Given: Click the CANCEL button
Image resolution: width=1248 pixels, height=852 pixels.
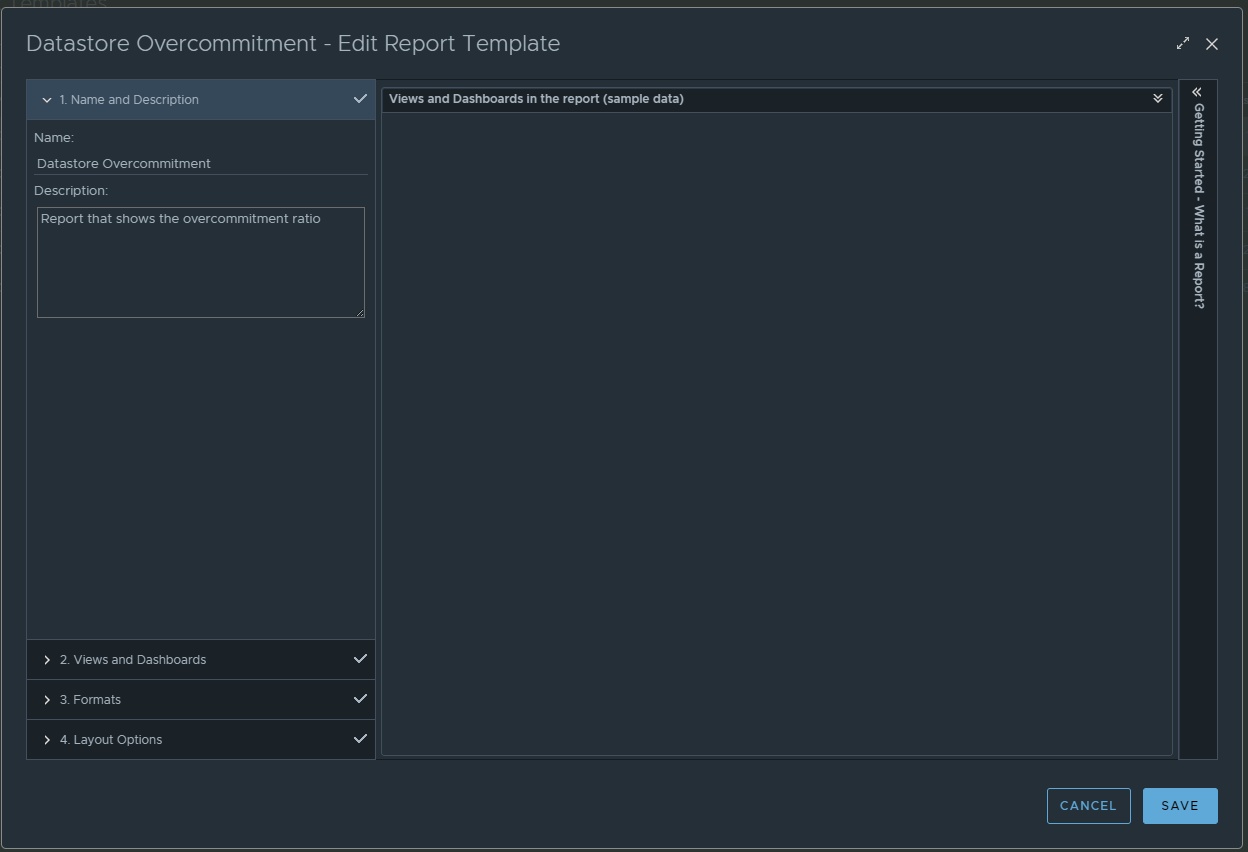Looking at the screenshot, I should pos(1088,805).
